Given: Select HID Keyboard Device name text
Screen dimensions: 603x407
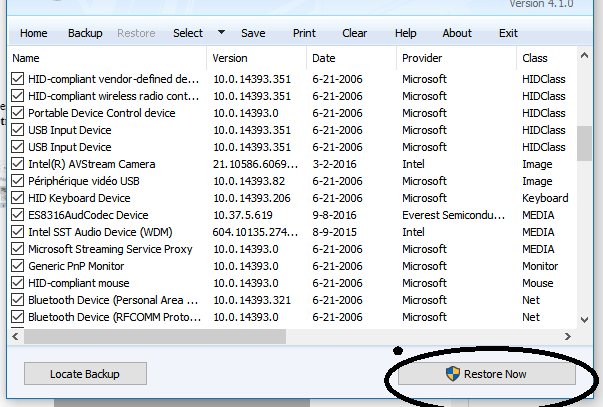Looking at the screenshot, I should pyautogui.click(x=79, y=198).
